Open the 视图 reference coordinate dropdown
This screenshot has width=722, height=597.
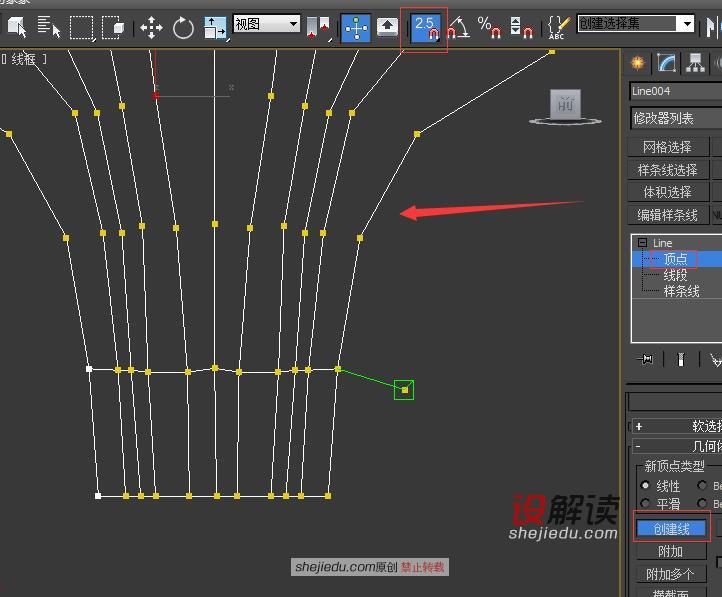[x=266, y=23]
